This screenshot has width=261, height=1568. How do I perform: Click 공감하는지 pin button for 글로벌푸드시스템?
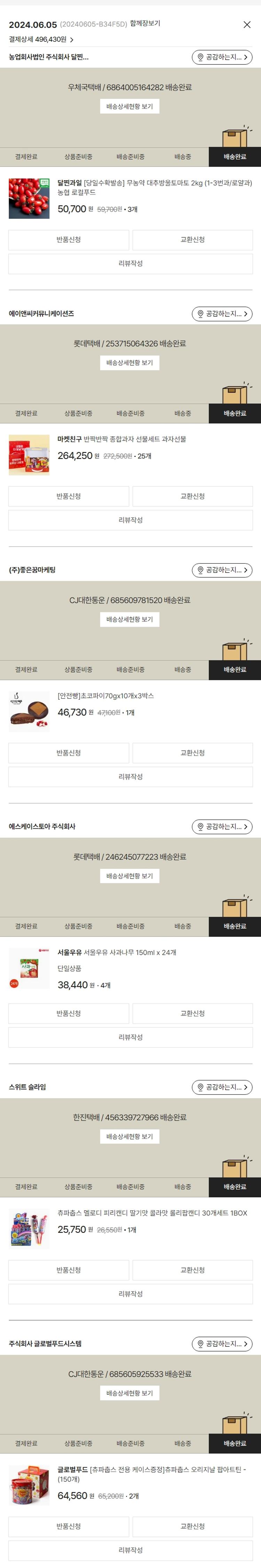click(222, 1343)
